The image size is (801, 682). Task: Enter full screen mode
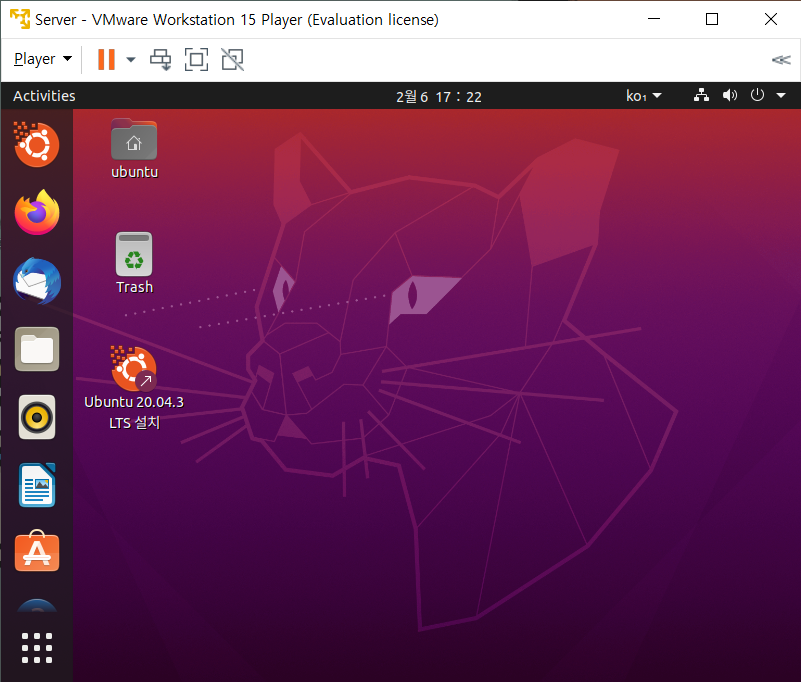click(196, 60)
